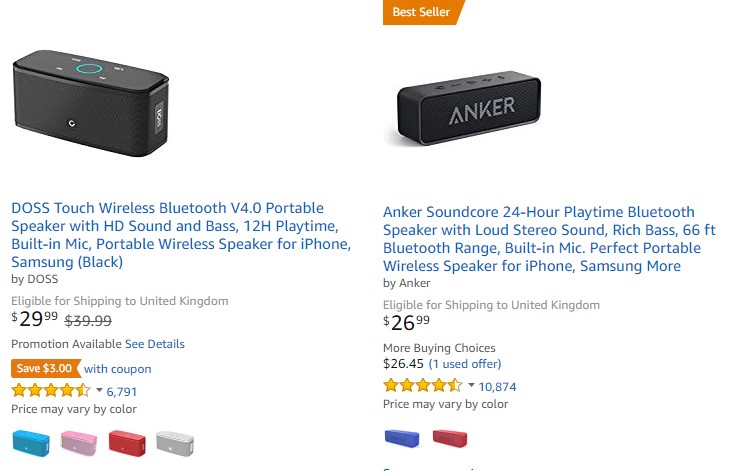Expand the Anker rating breakdown arrow
The width and height of the screenshot is (736, 471).
pyautogui.click(x=471, y=386)
